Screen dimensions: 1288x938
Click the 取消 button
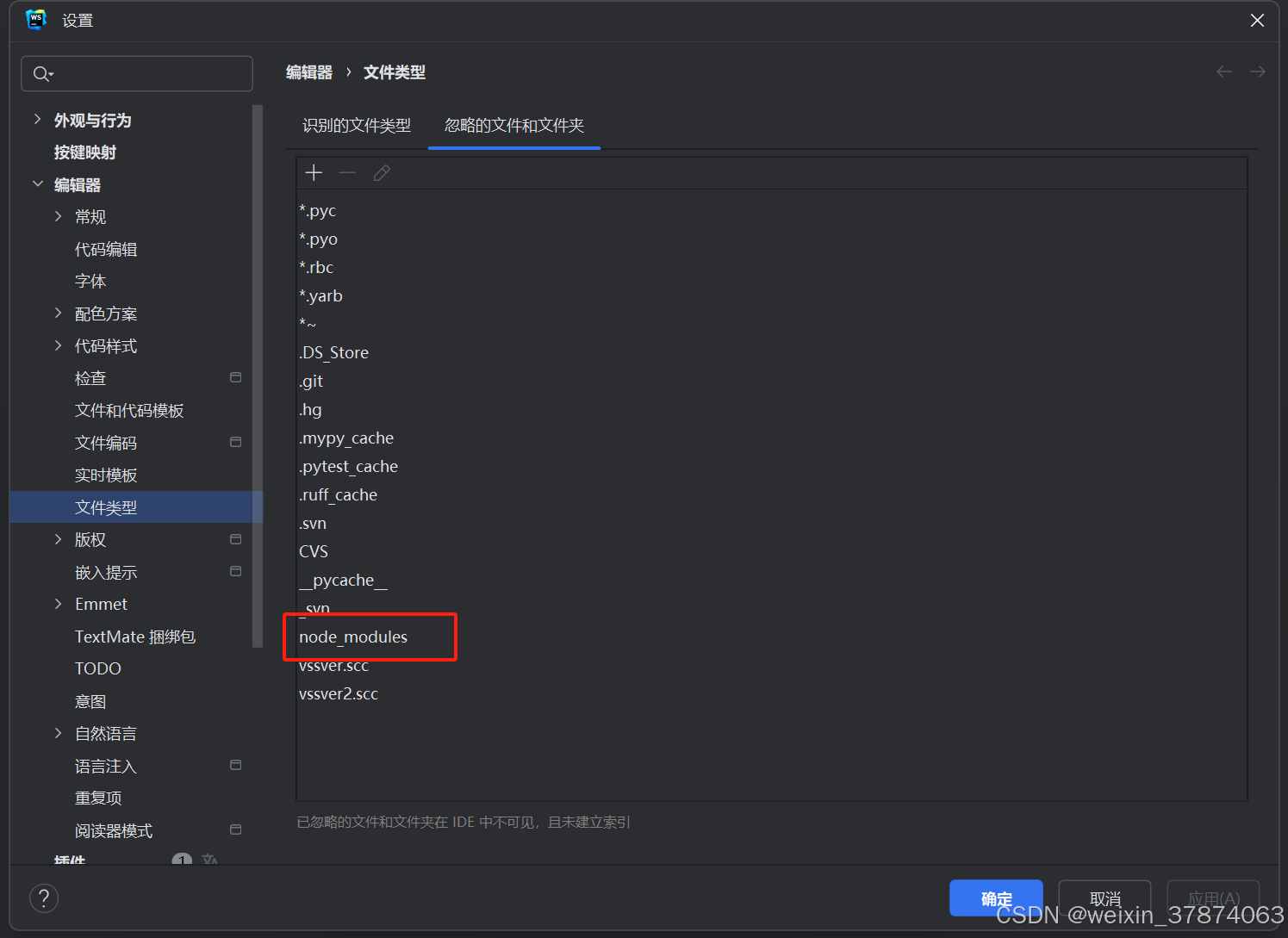tap(1104, 898)
